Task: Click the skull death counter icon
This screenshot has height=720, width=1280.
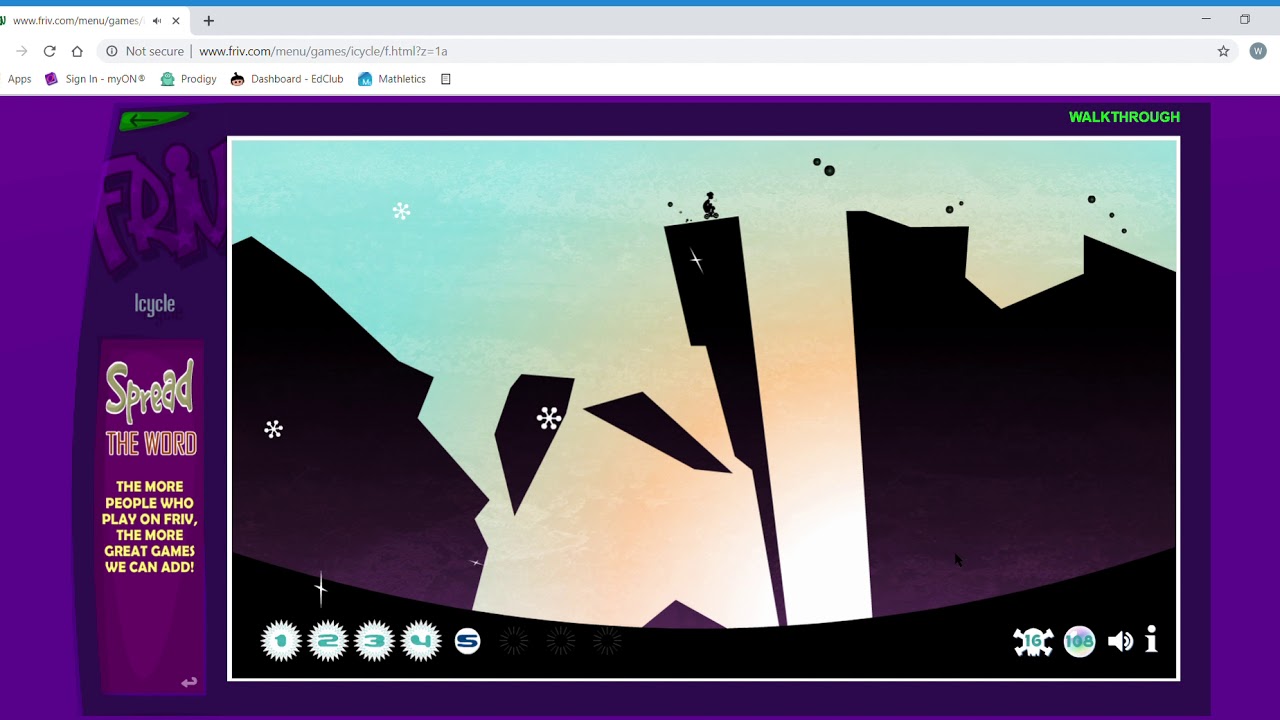Action: [x=1033, y=641]
